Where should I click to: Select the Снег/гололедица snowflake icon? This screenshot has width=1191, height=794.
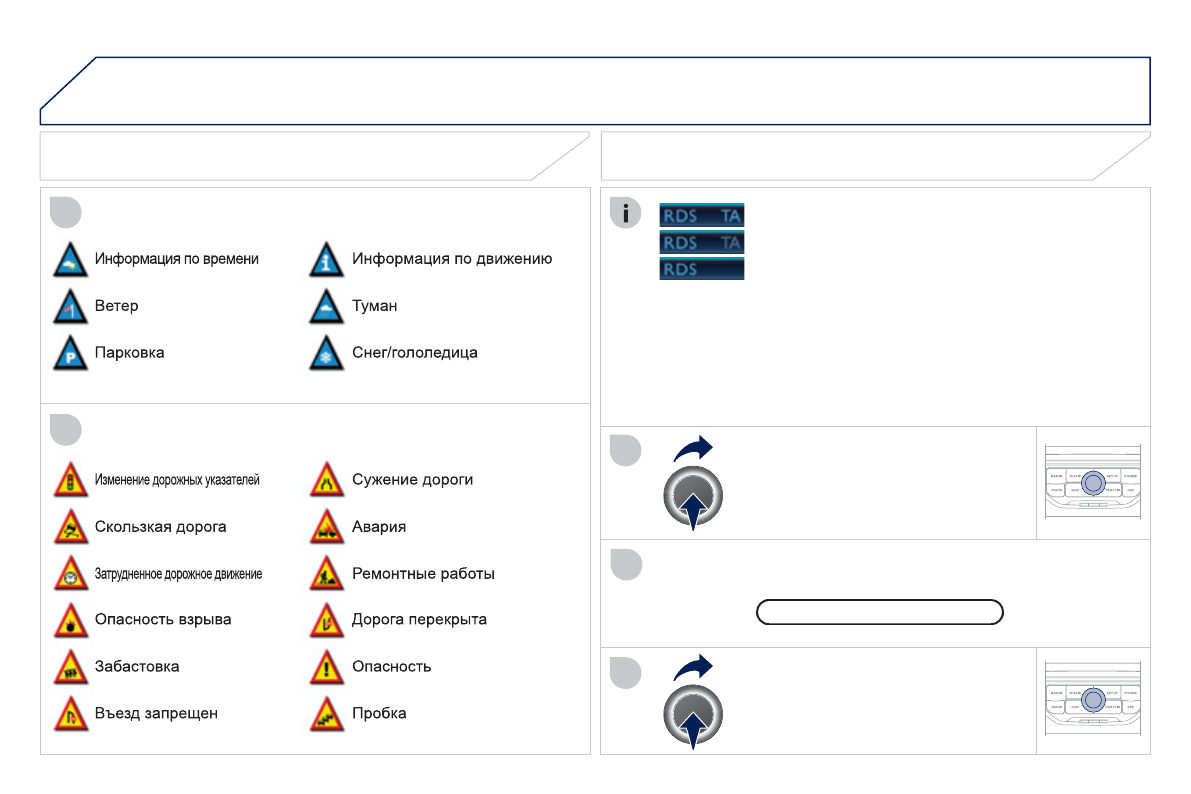pyautogui.click(x=326, y=354)
